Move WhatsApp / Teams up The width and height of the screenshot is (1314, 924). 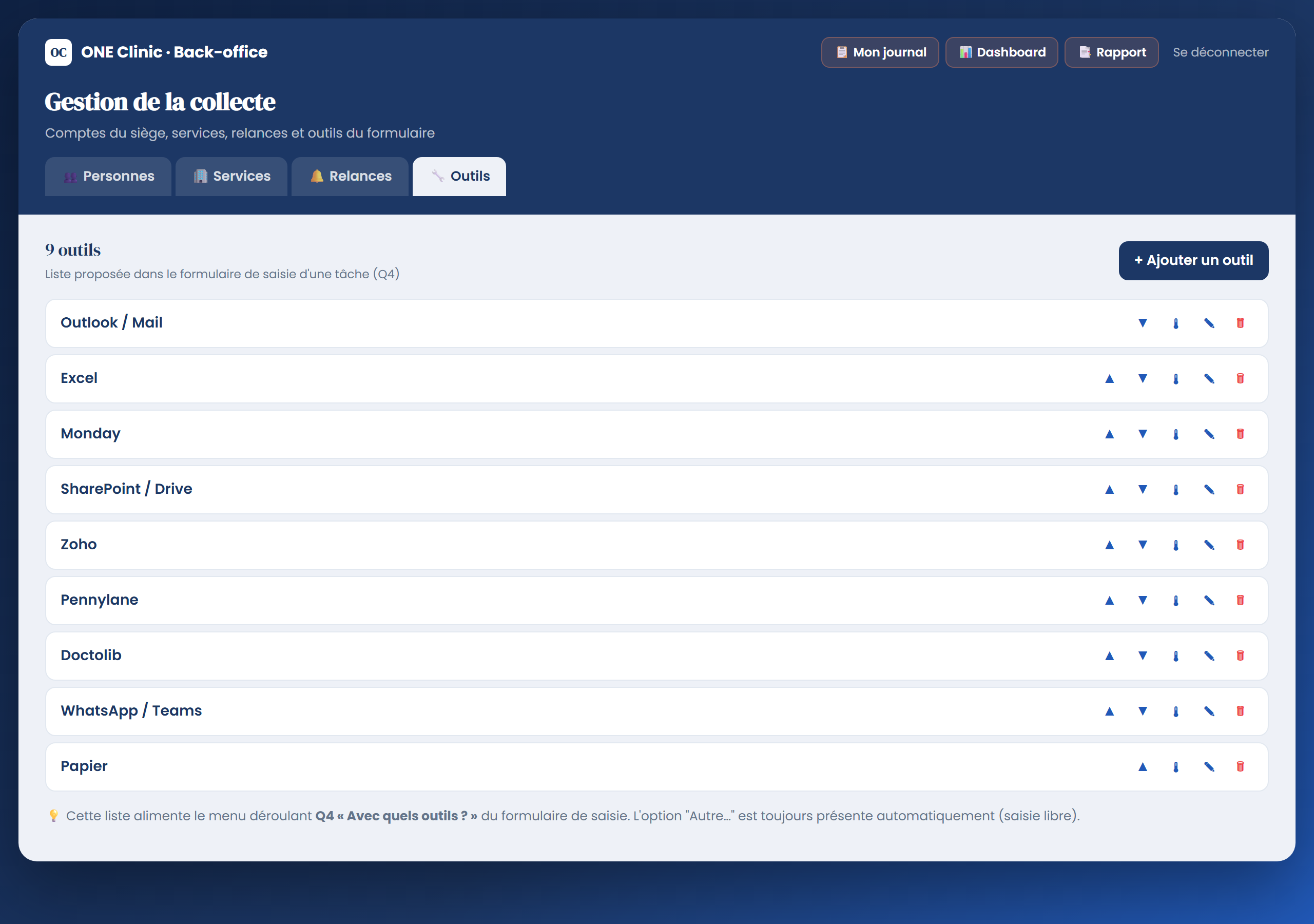1109,711
